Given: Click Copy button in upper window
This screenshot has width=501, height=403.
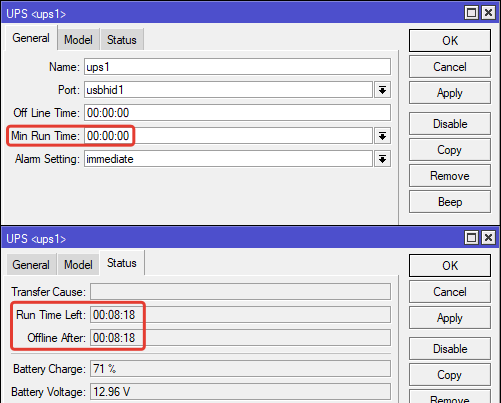Looking at the screenshot, I should pyautogui.click(x=450, y=150).
